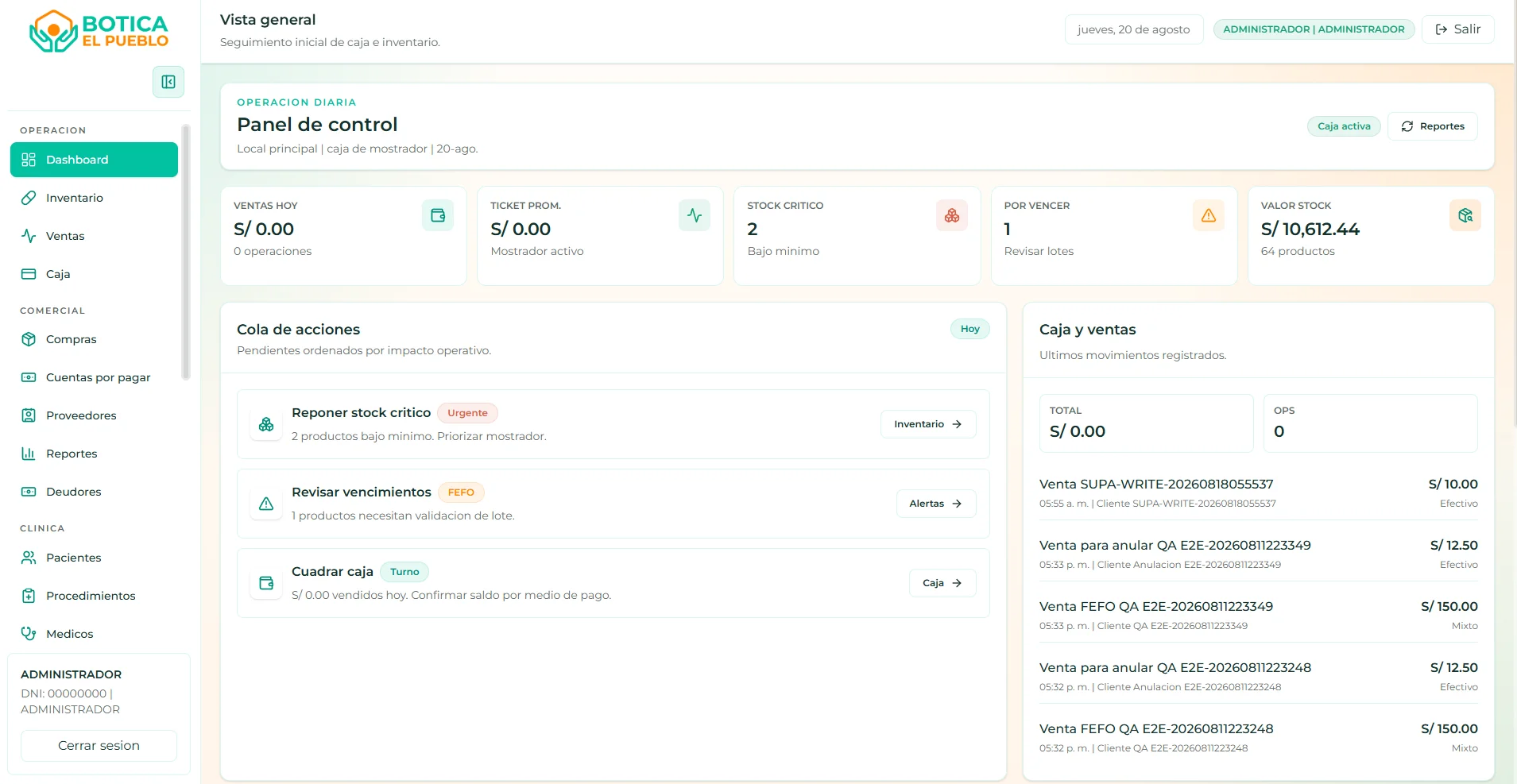Click the sidebar vertical scrollbar

186,253
